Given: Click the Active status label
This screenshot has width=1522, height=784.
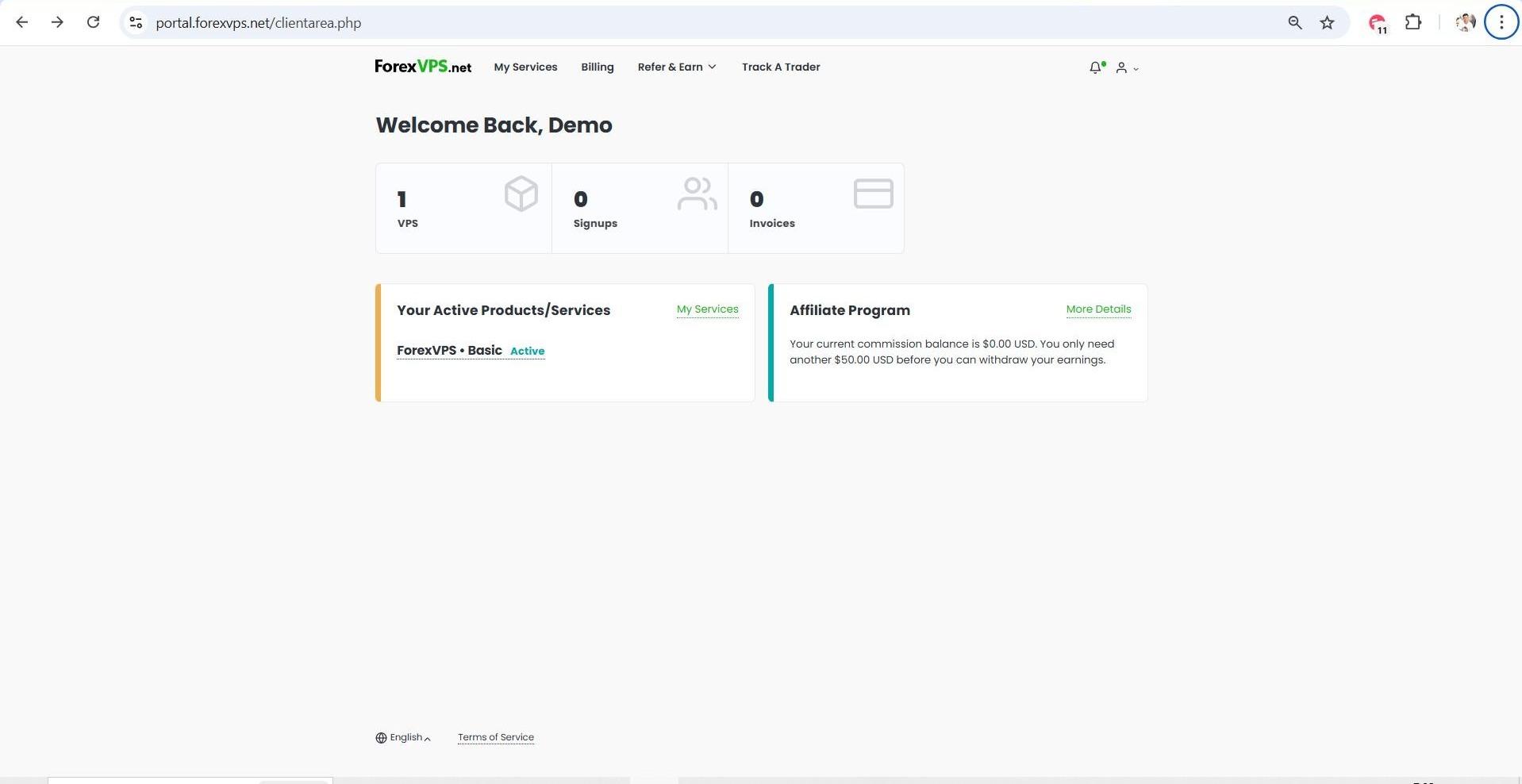Looking at the screenshot, I should coord(527,351).
